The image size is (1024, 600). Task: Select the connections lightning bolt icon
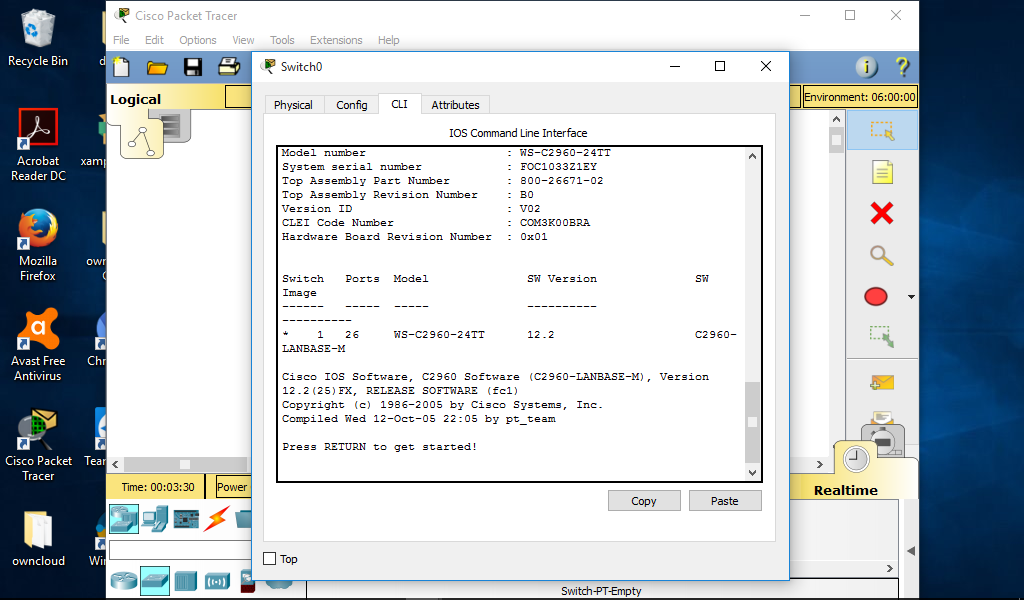point(216,519)
